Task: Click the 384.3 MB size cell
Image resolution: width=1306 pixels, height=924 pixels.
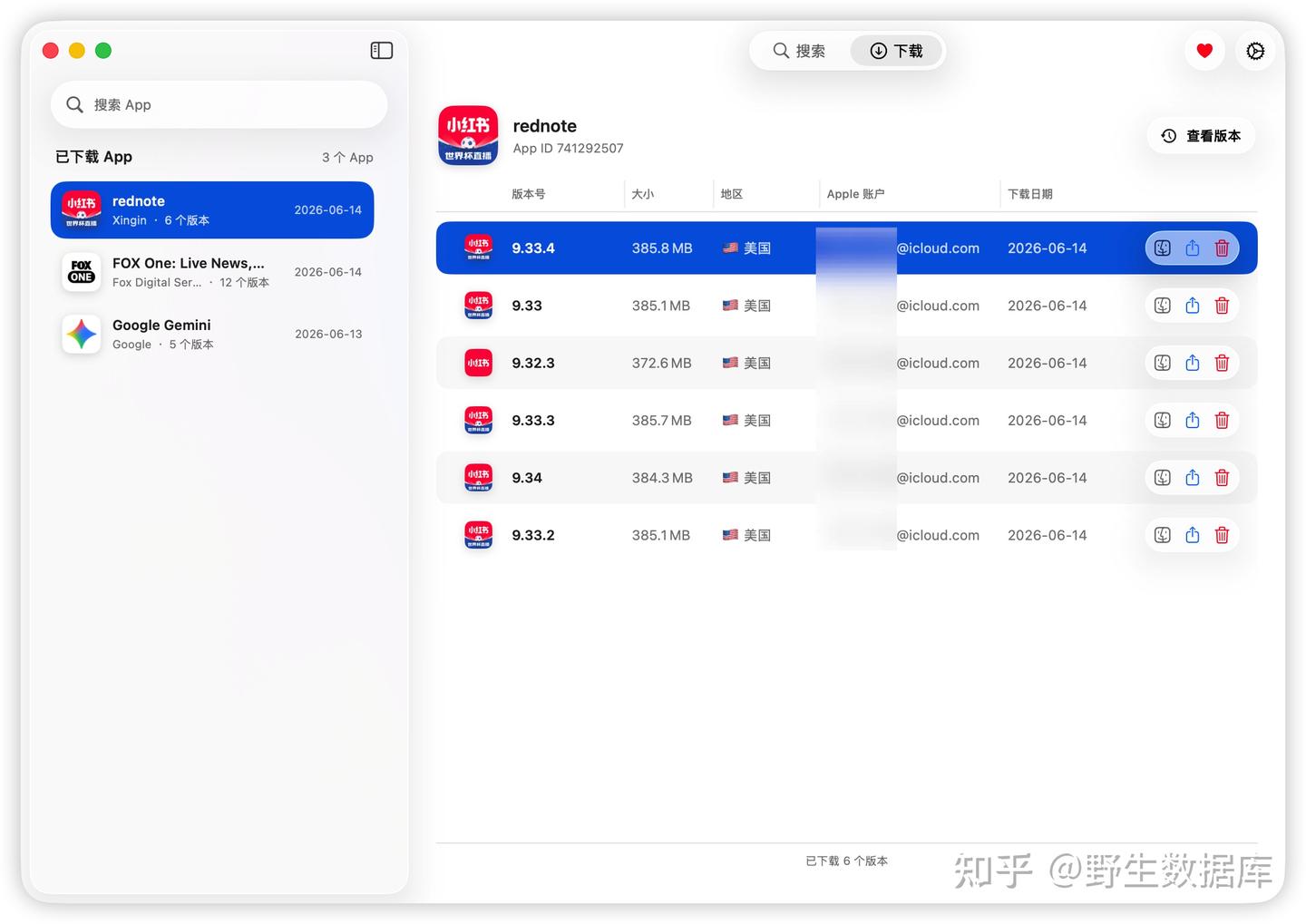Action: point(662,478)
